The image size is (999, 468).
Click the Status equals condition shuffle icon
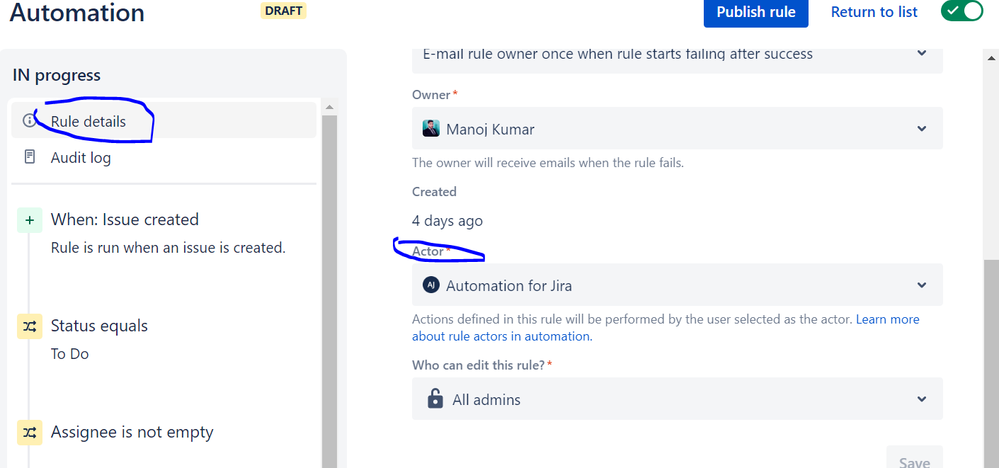point(29,326)
